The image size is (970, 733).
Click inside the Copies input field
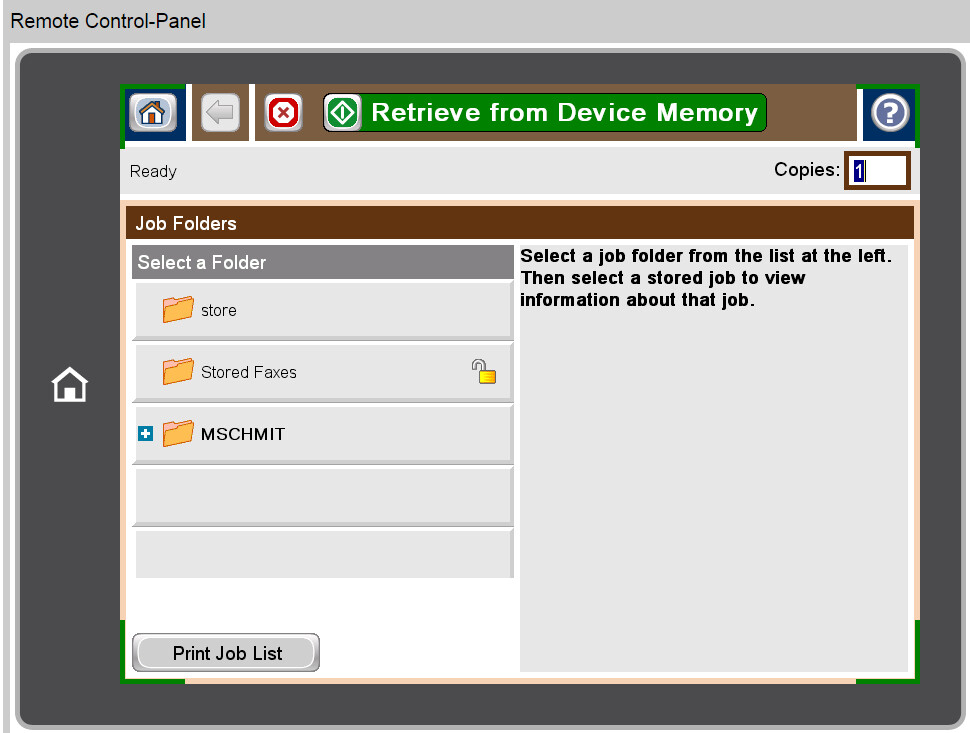[x=877, y=170]
